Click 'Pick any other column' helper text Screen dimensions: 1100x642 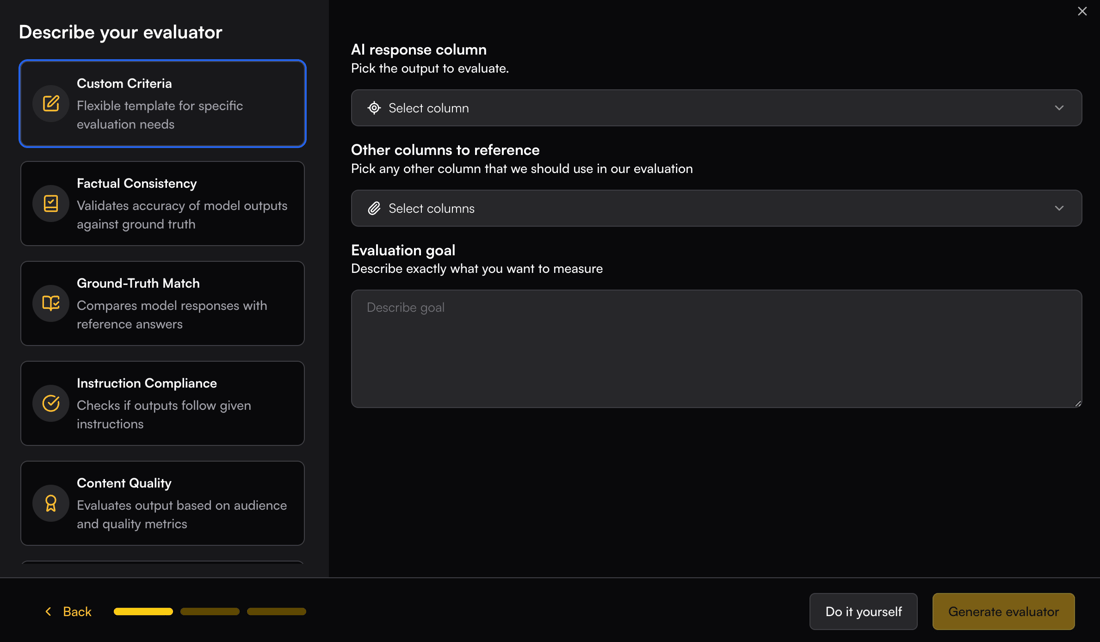[x=522, y=169]
